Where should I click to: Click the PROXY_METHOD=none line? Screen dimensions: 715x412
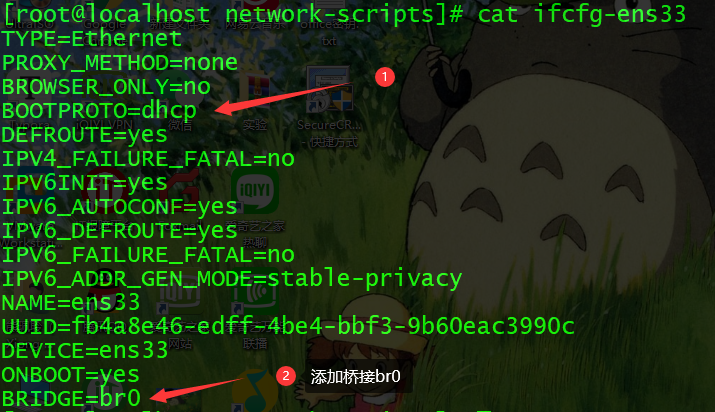pos(119,62)
